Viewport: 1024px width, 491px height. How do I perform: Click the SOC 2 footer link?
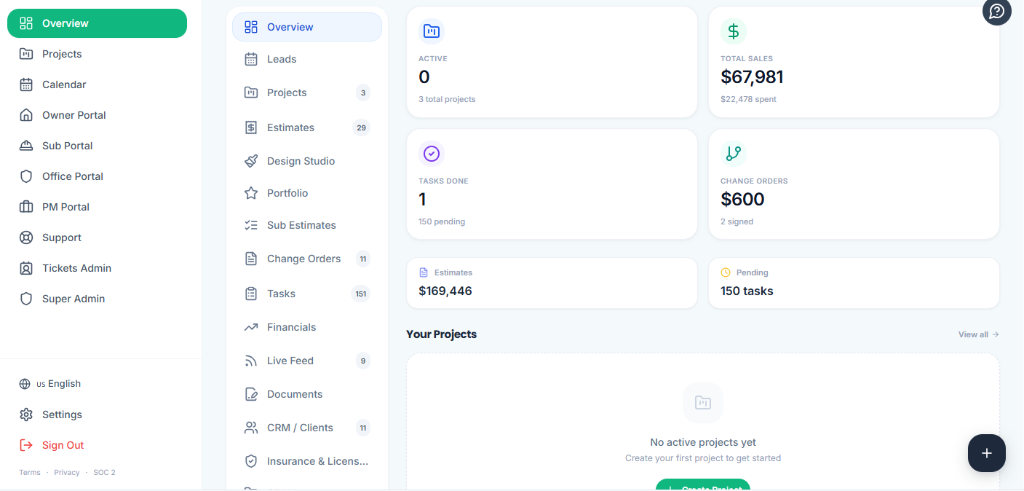pos(104,472)
